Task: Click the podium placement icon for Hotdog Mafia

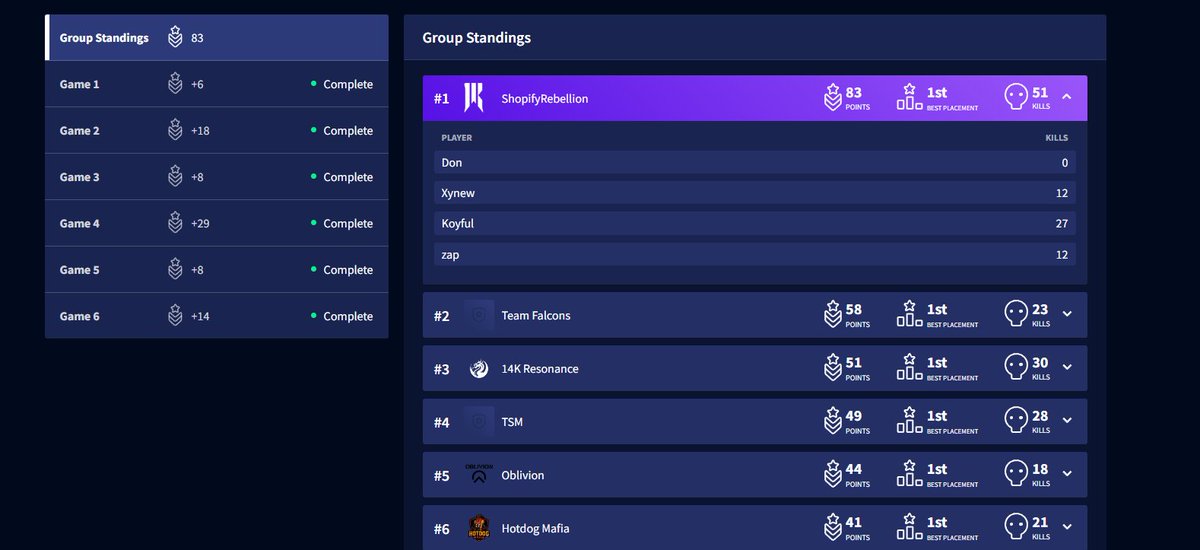Action: coord(909,526)
